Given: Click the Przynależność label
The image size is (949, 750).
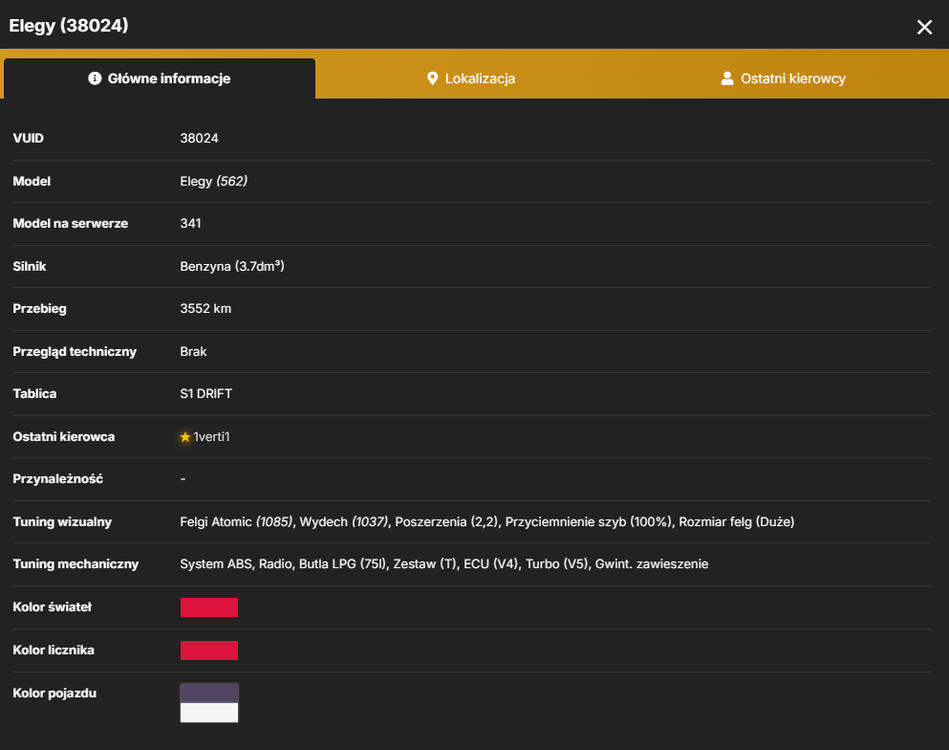Looking at the screenshot, I should point(58,479).
